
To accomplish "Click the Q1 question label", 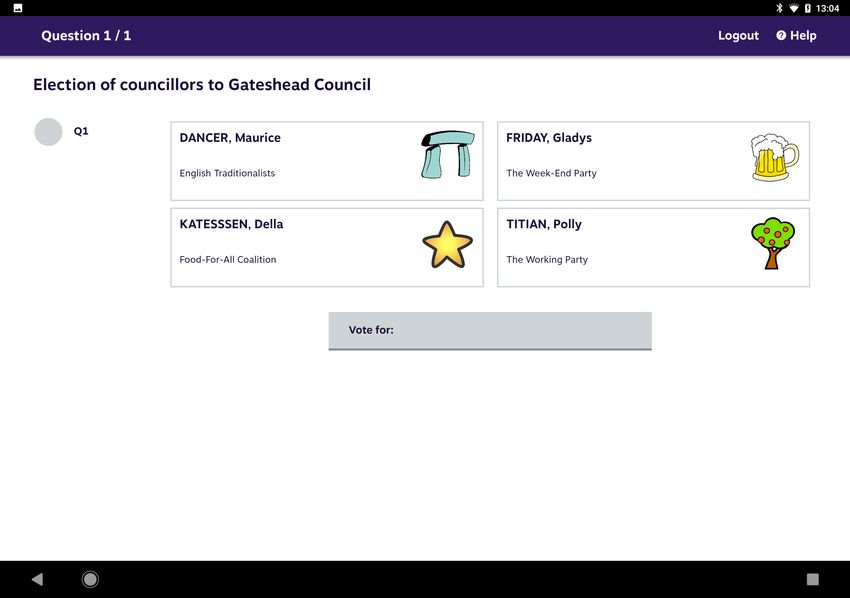I will (x=81, y=131).
